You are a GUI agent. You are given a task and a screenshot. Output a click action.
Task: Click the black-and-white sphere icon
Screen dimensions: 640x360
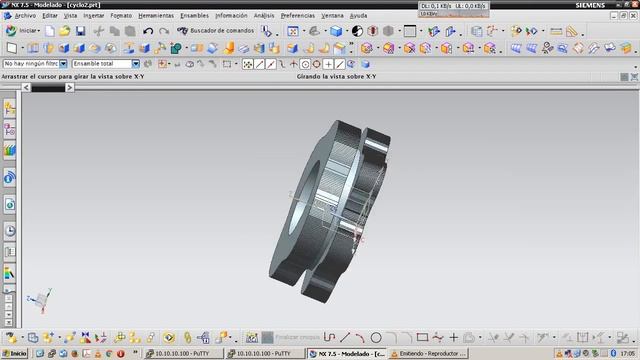pos(357,31)
